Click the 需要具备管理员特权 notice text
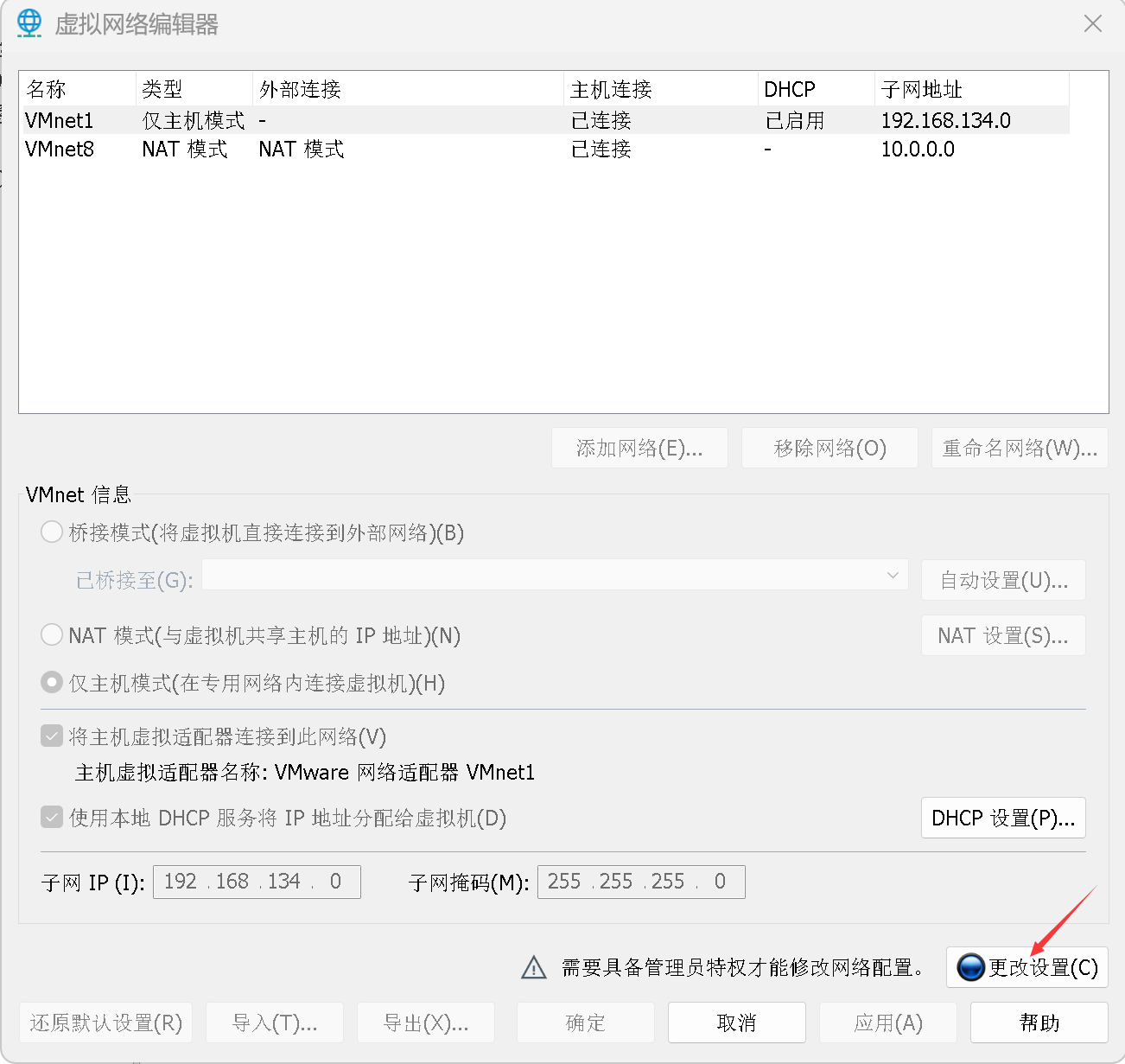Screen dimensions: 1125x1064 [742, 967]
